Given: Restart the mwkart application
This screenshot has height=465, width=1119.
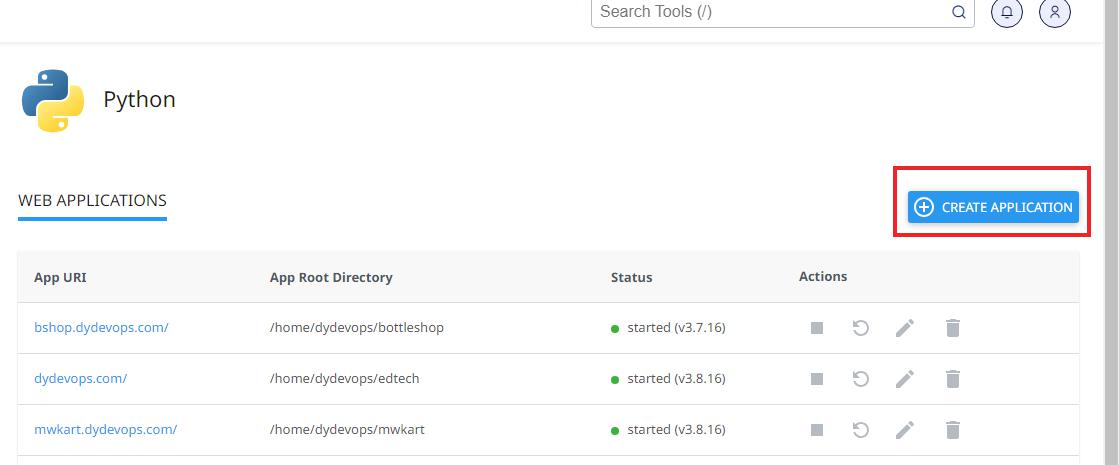Looking at the screenshot, I should (x=861, y=430).
